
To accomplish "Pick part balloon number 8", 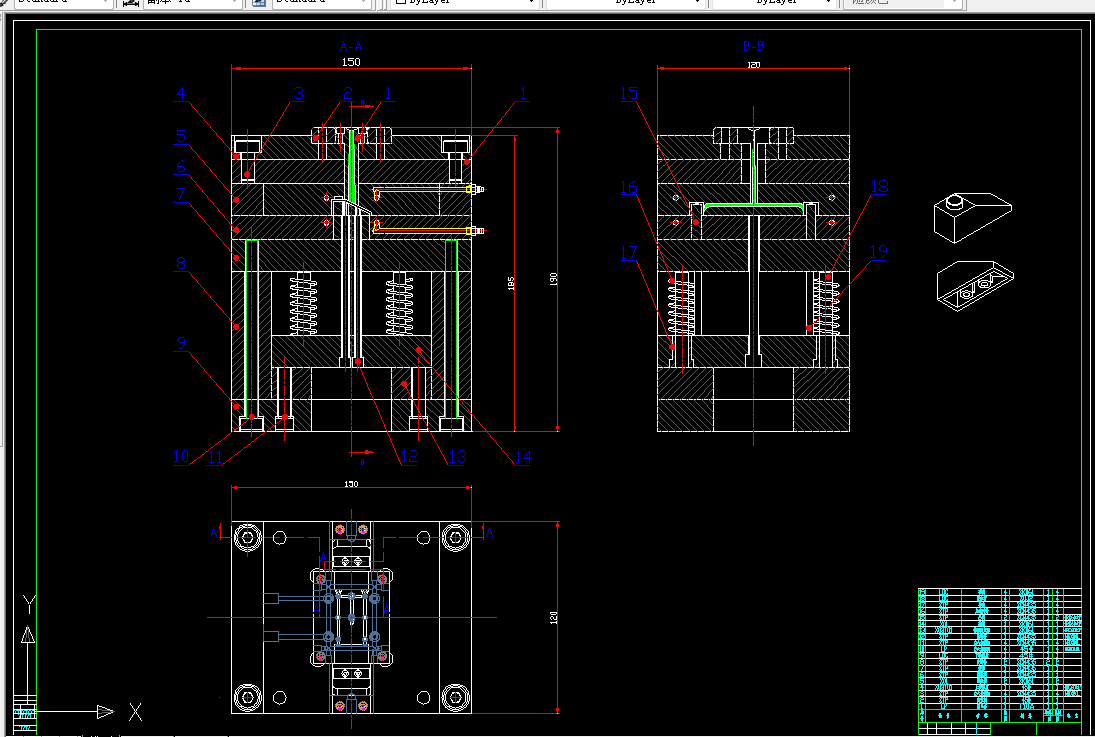I will click(x=180, y=263).
